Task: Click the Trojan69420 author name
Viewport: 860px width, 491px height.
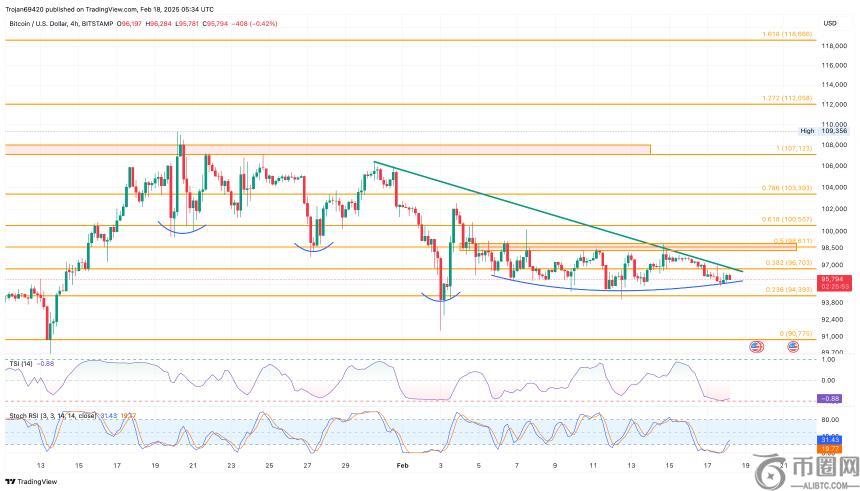Action: pyautogui.click(x=27, y=8)
